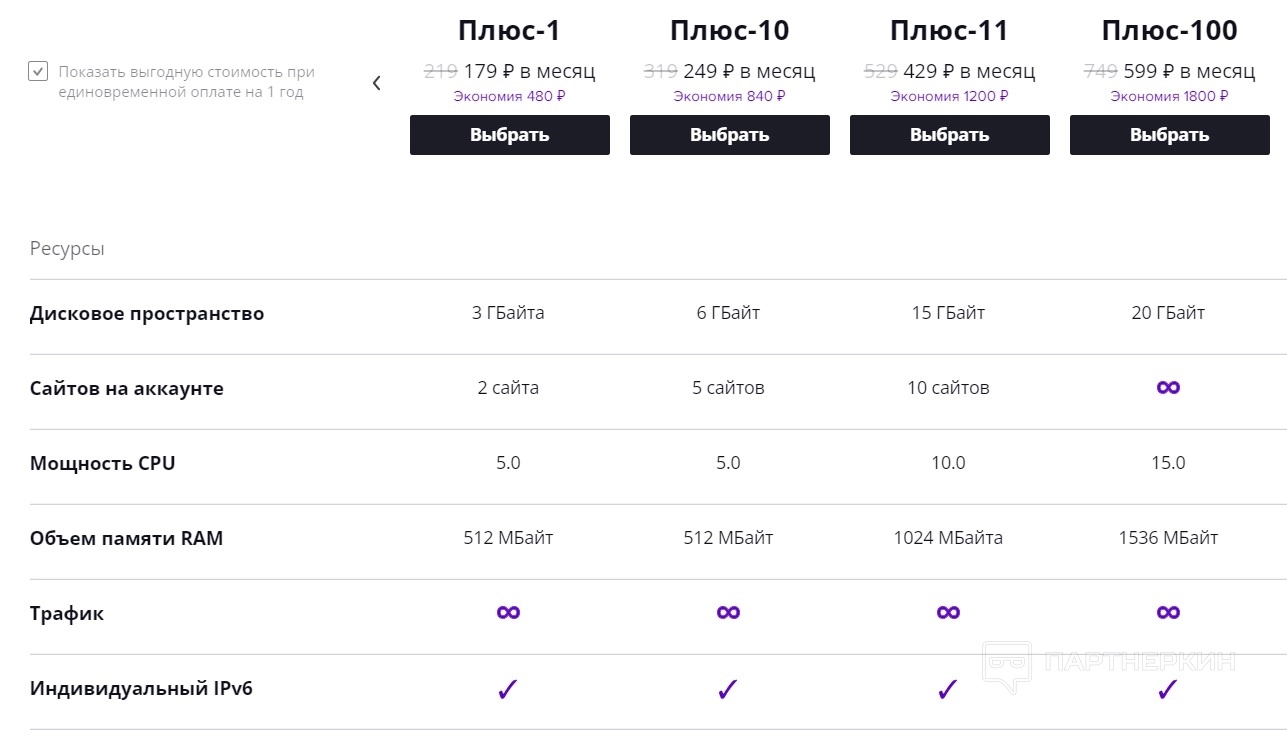This screenshot has width=1287, height=747.
Task: Toggle the yearly payment price checkbox
Action: tap(38, 72)
